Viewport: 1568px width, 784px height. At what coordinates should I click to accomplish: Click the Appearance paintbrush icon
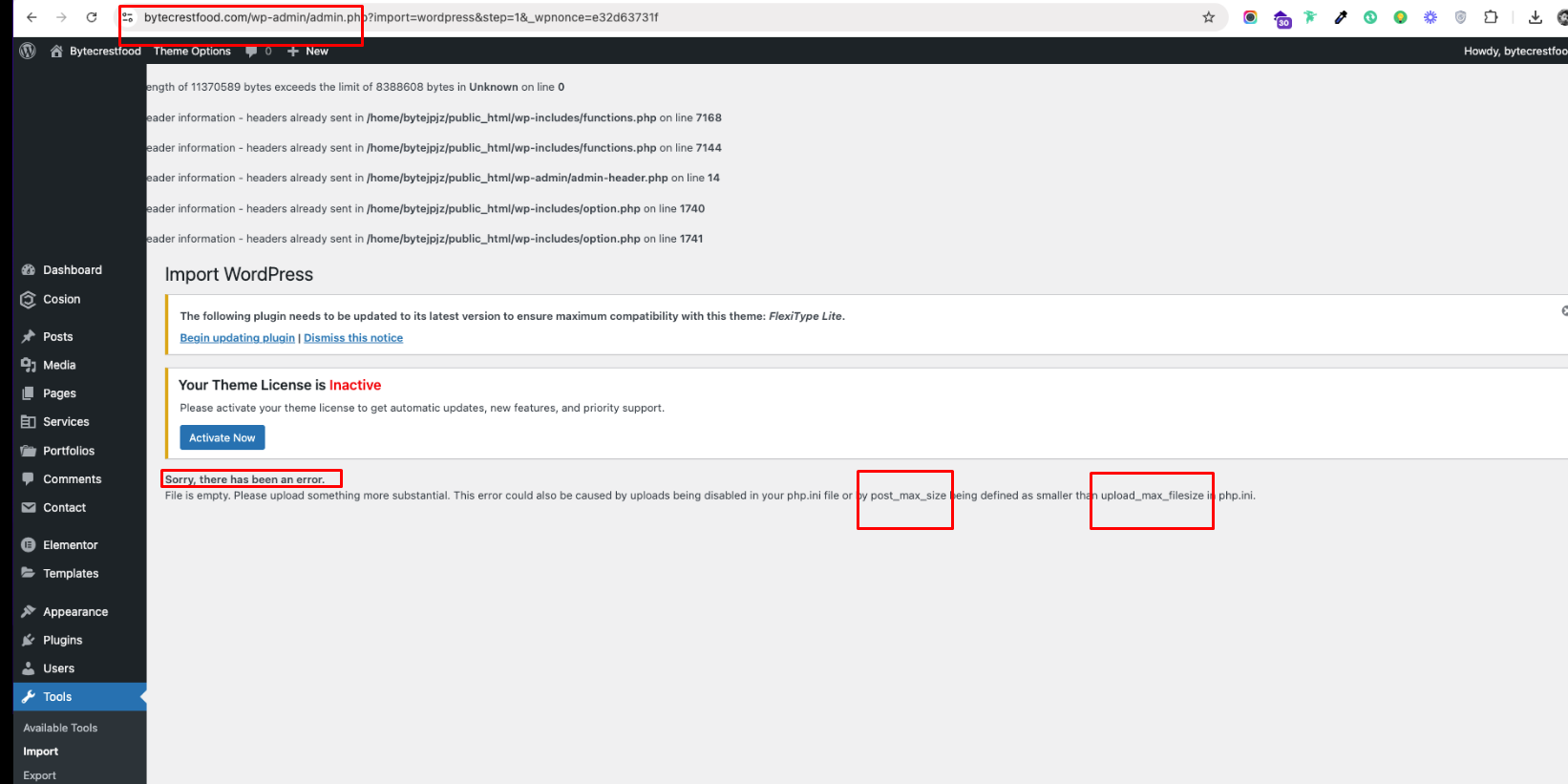pyautogui.click(x=29, y=612)
